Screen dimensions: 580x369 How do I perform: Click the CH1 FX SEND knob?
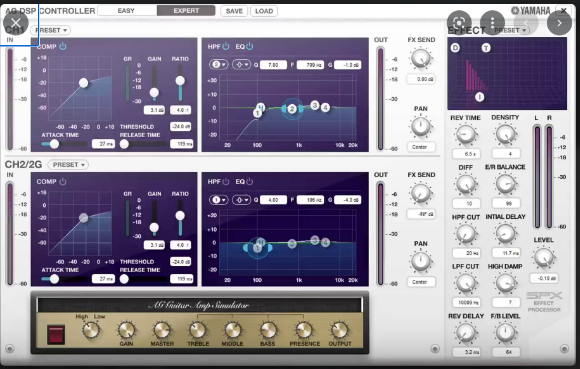pyautogui.click(x=421, y=58)
